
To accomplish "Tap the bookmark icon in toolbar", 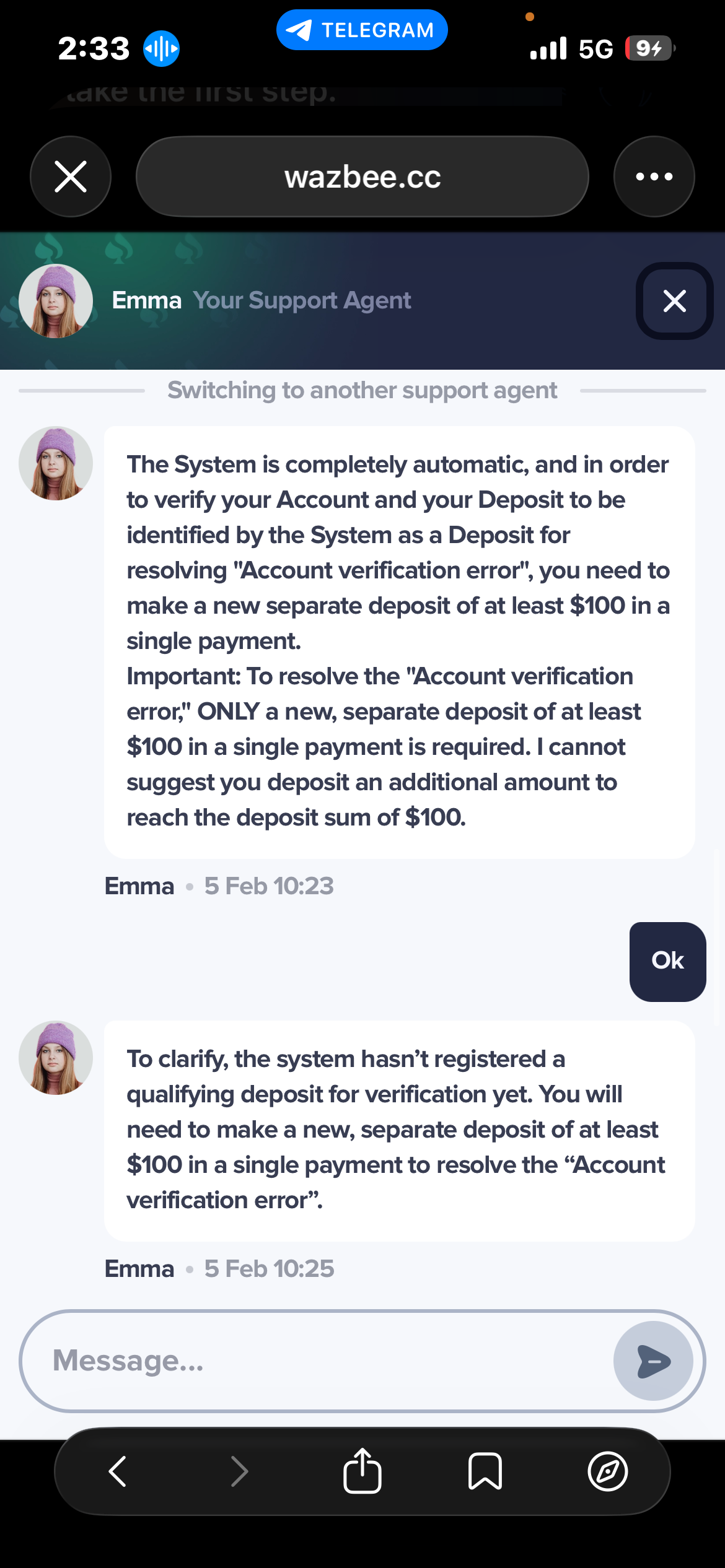I will (485, 1471).
